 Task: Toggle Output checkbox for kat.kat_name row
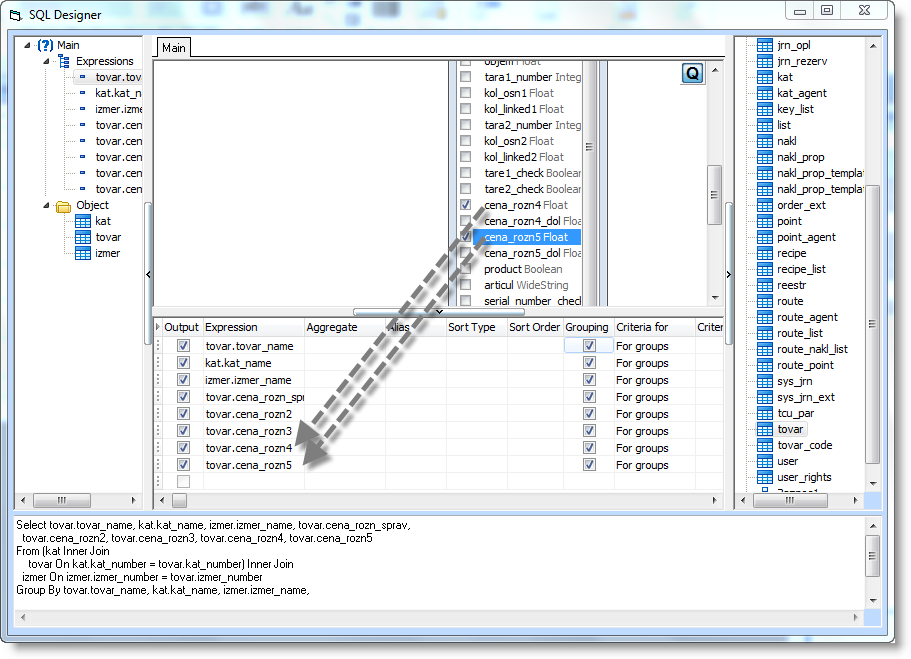click(x=183, y=363)
